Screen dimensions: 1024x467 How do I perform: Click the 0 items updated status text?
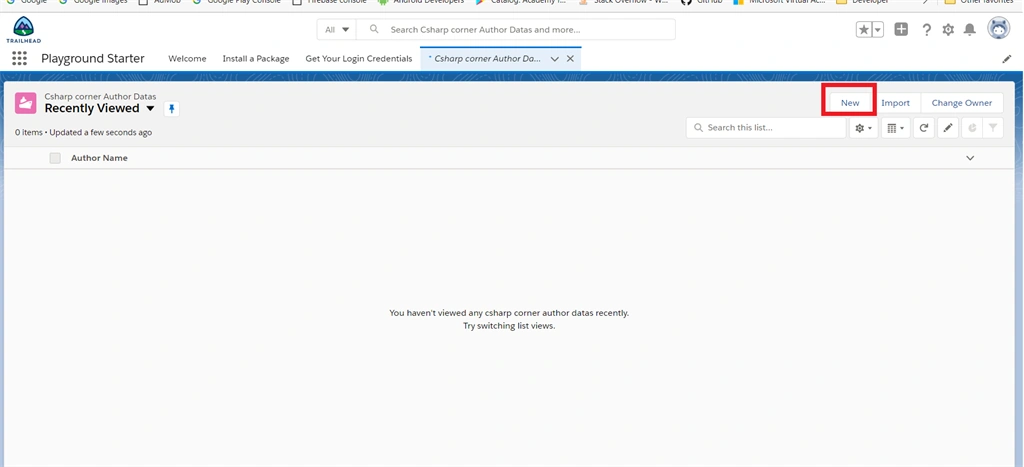pyautogui.click(x=84, y=133)
